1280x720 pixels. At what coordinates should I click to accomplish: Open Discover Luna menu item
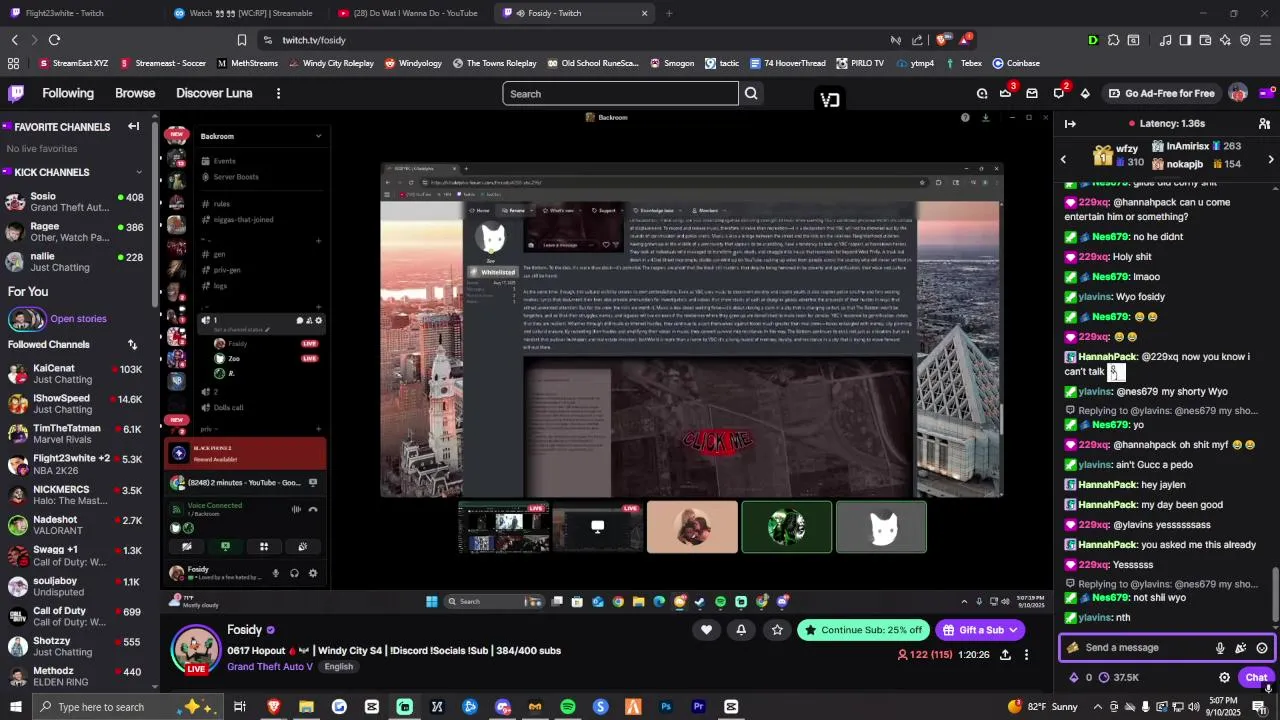point(214,93)
